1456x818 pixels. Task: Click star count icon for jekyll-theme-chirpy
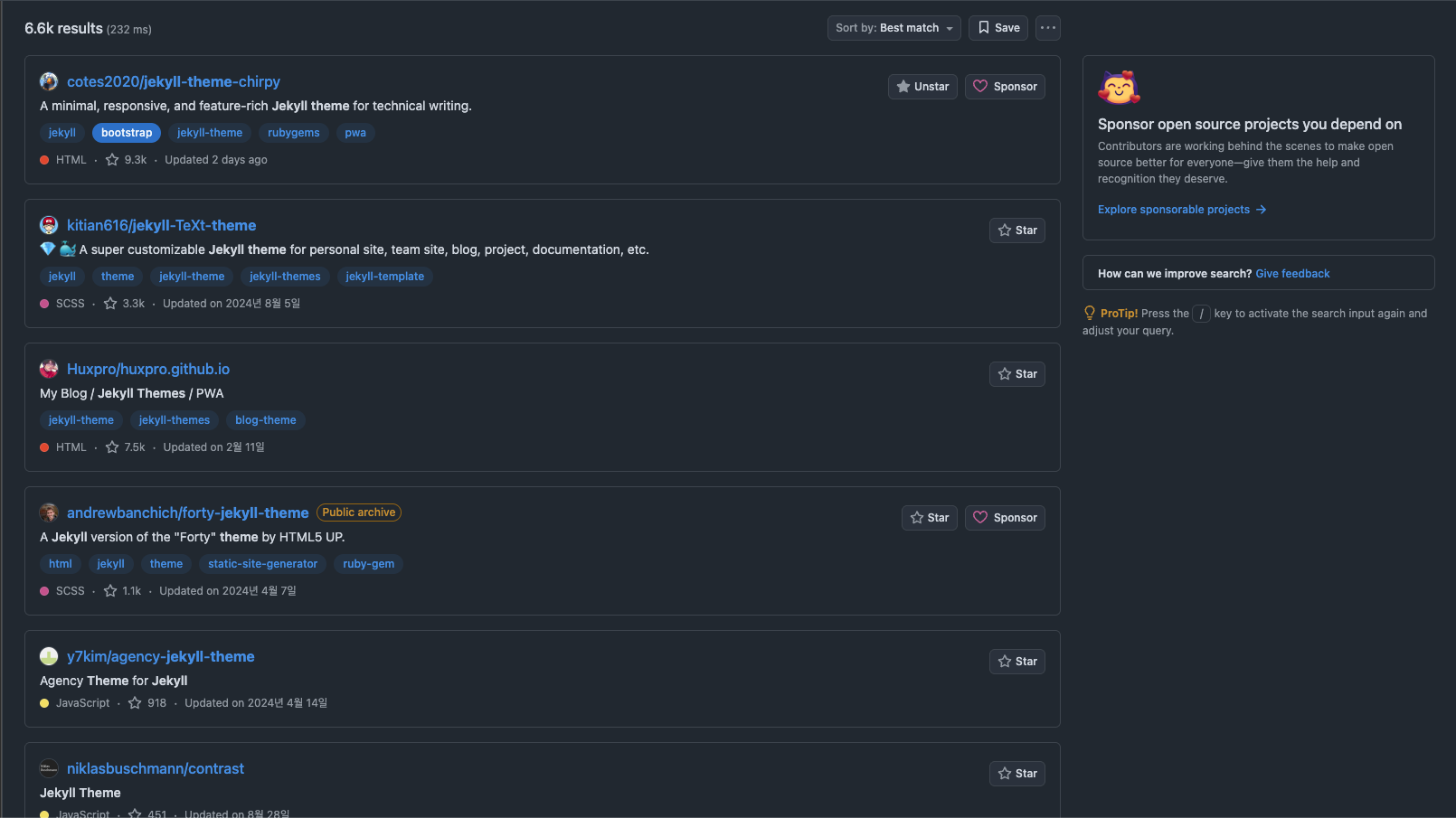coord(112,160)
